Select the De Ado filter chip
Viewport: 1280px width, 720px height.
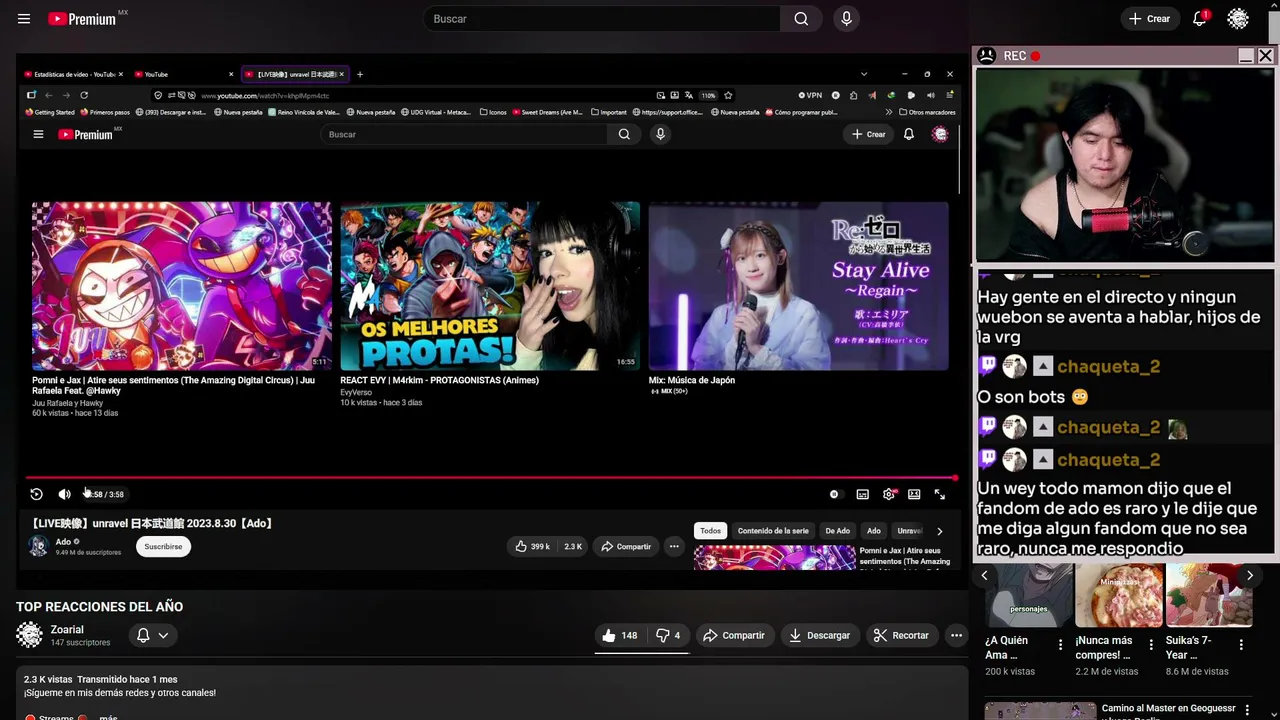point(838,531)
